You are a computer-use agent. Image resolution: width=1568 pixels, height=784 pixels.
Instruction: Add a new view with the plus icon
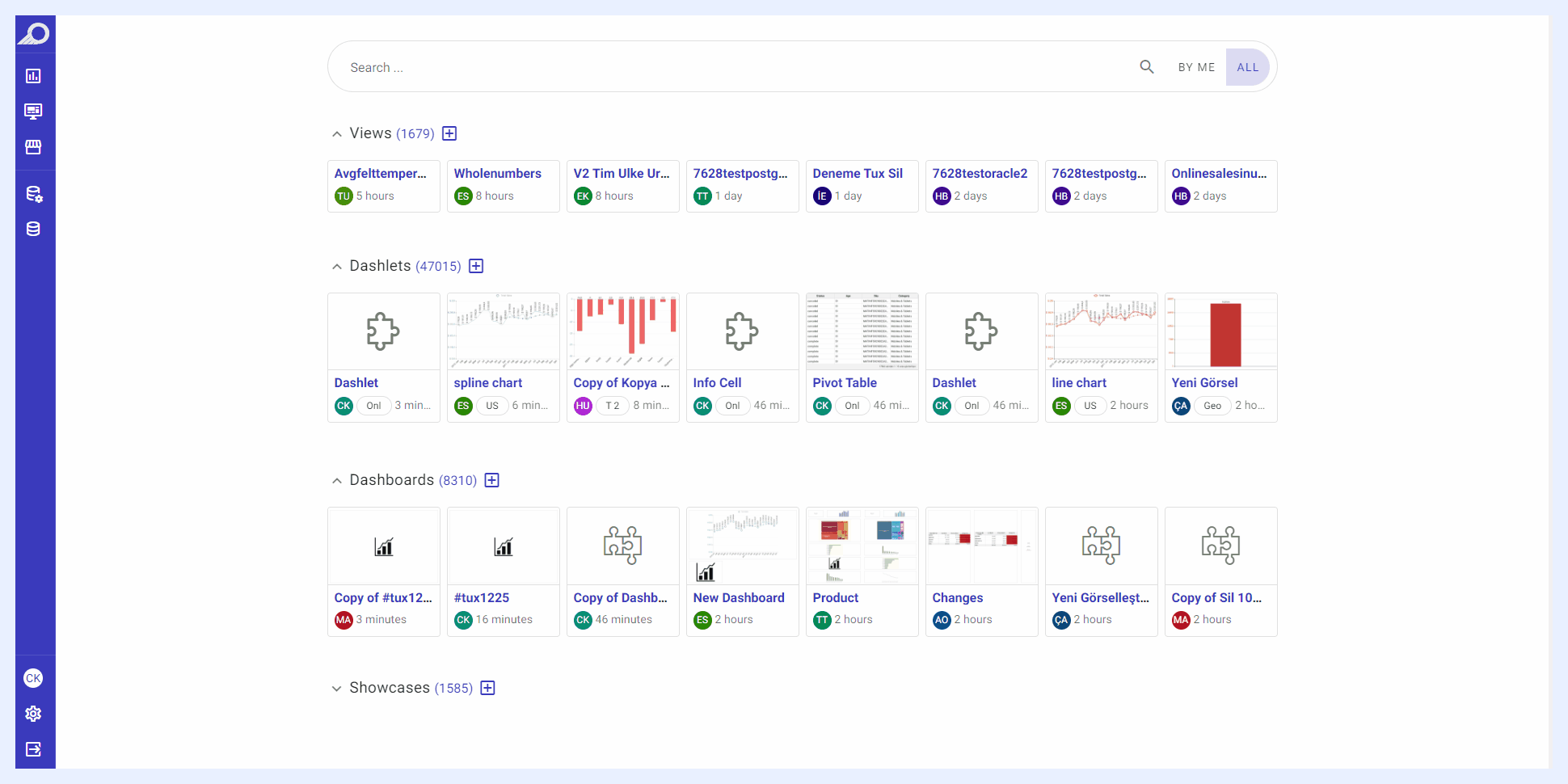450,133
